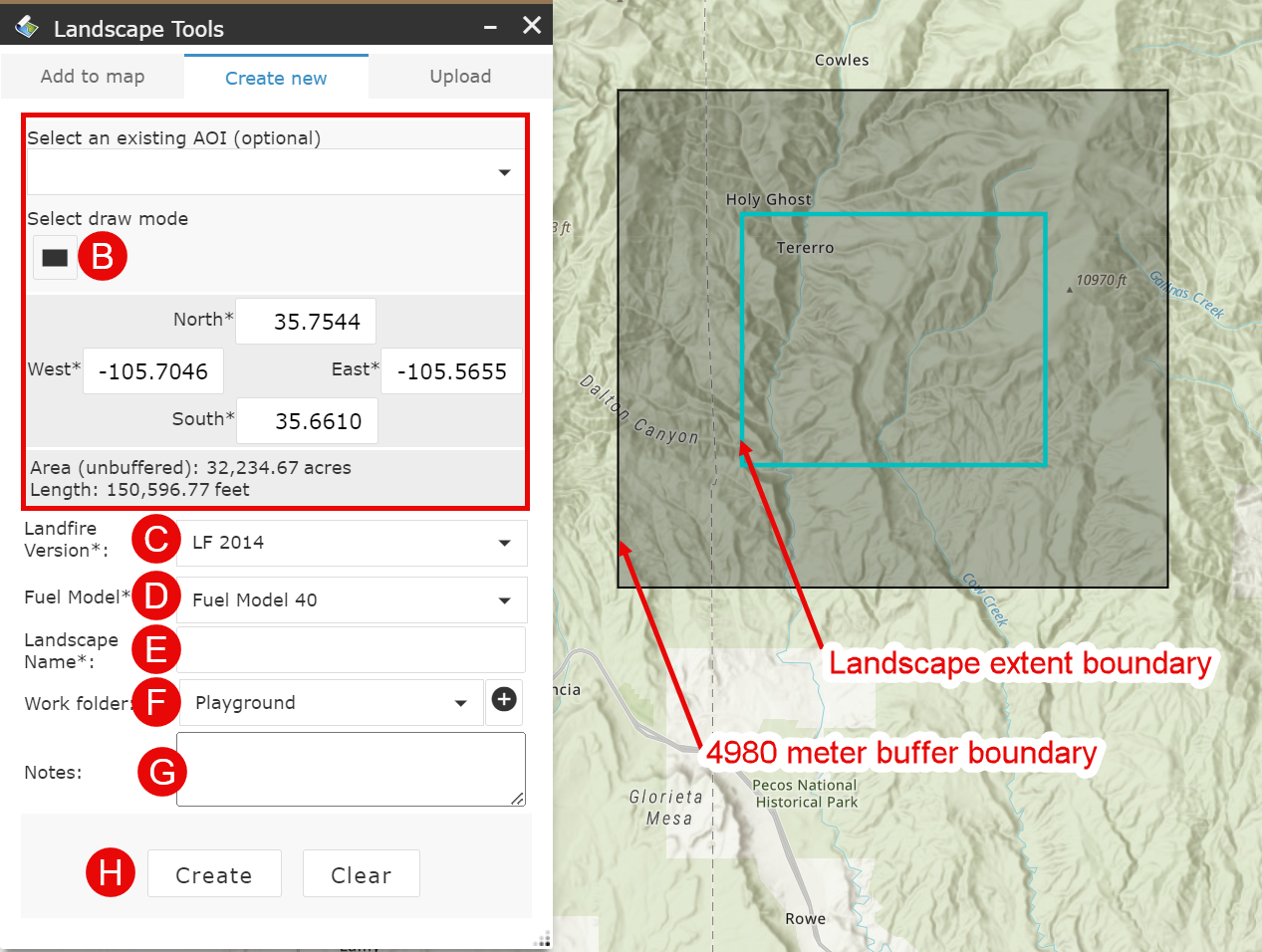Minimize the Landscape Tools panel
Image resolution: width=1262 pixels, height=952 pixels.
[x=489, y=26]
